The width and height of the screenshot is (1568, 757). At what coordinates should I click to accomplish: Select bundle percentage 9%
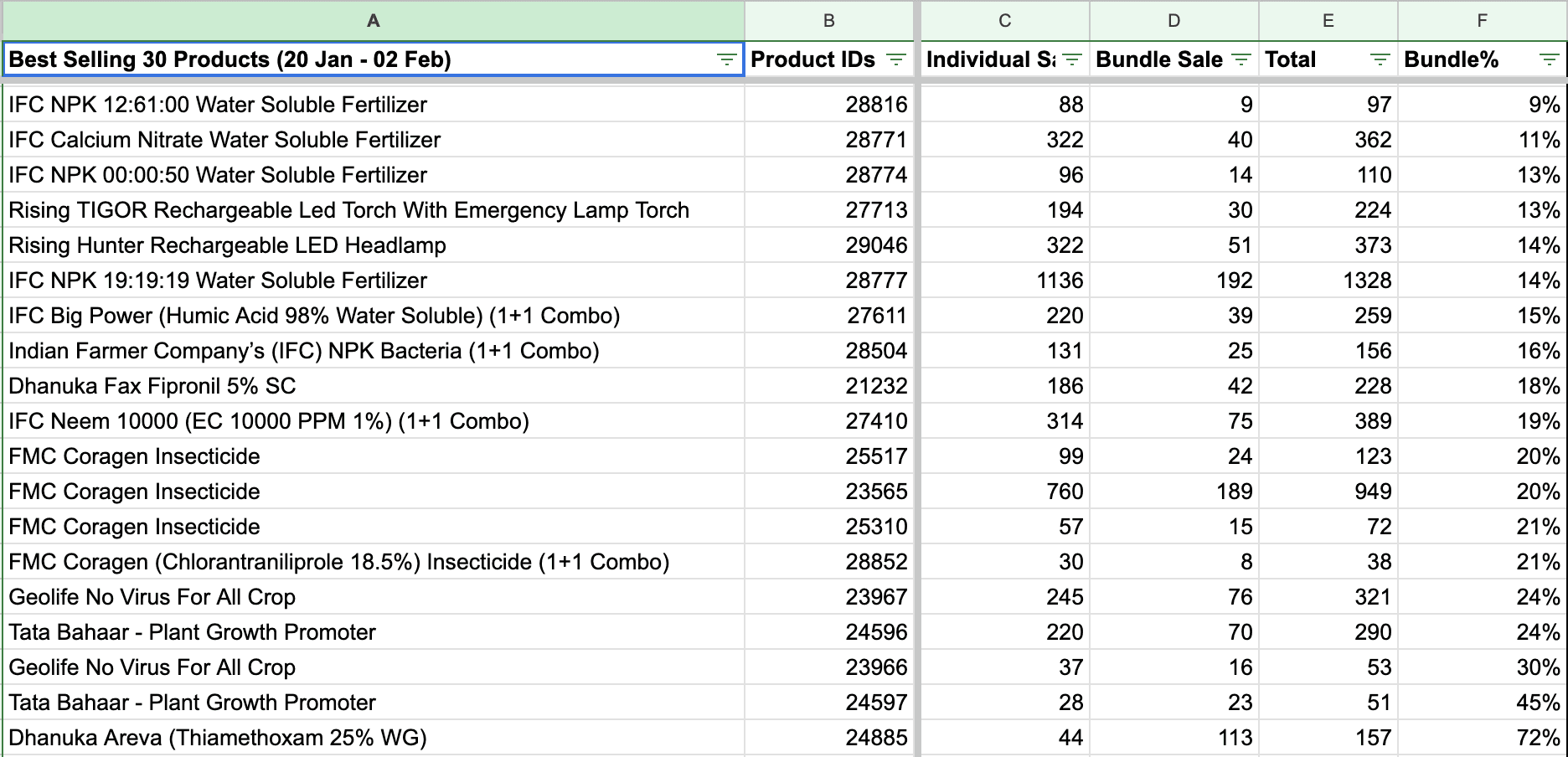click(1482, 105)
